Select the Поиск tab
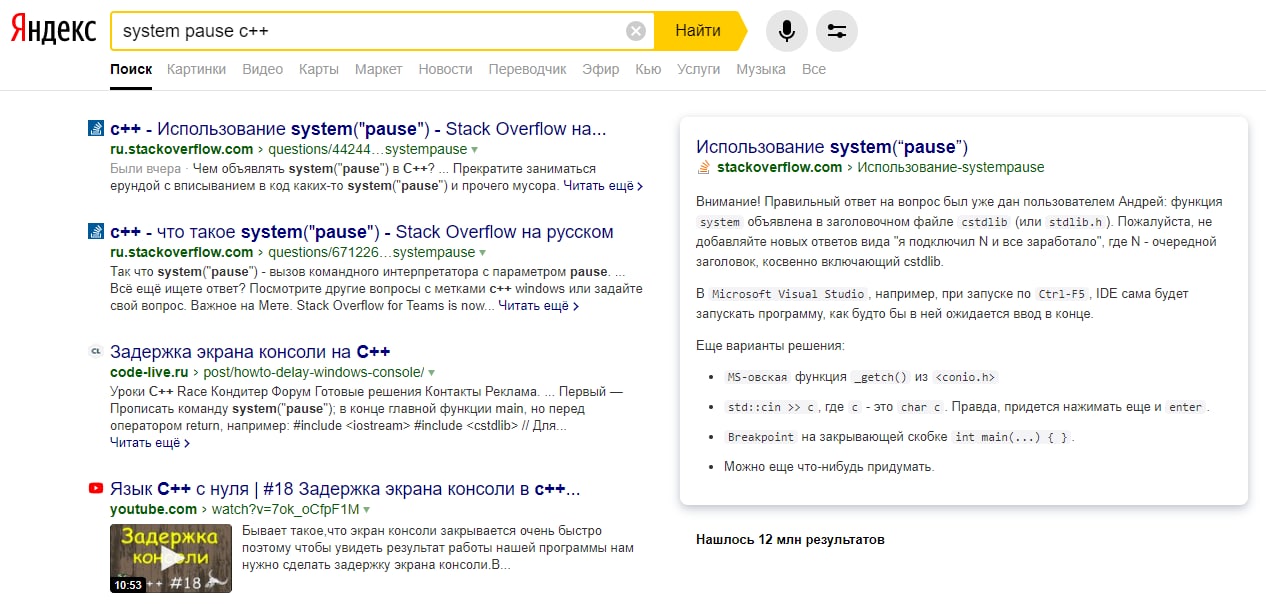Viewport: 1266px width, 608px height. pos(131,69)
